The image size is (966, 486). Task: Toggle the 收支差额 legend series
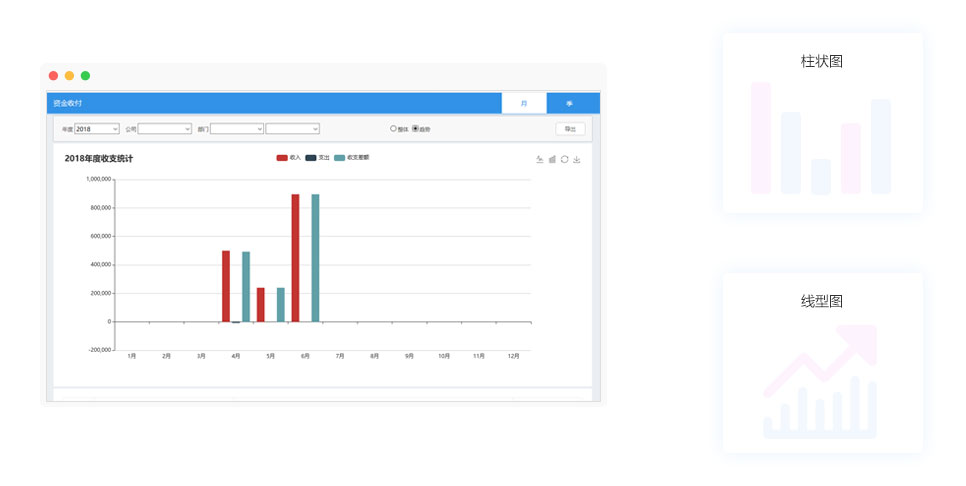point(351,158)
